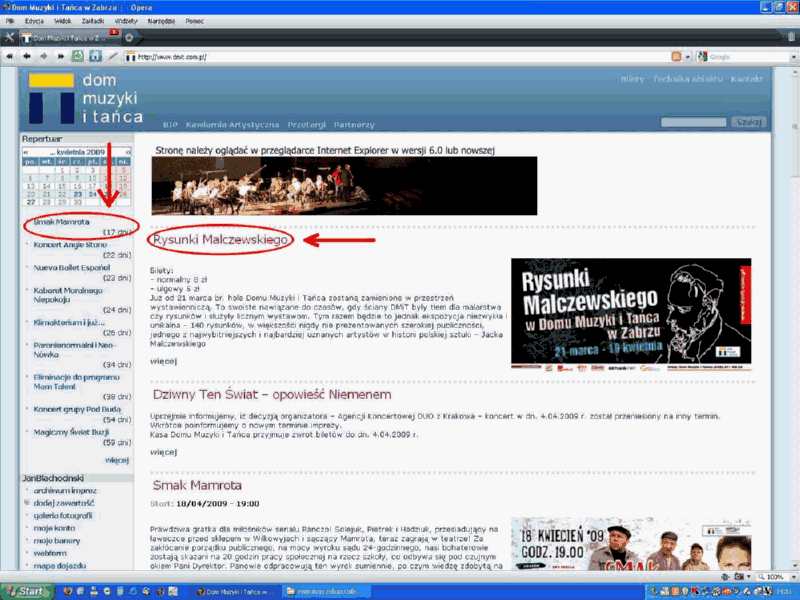The image size is (800, 600).
Task: Click the Opera panel wrench icon
Action: pyautogui.click(x=10, y=37)
